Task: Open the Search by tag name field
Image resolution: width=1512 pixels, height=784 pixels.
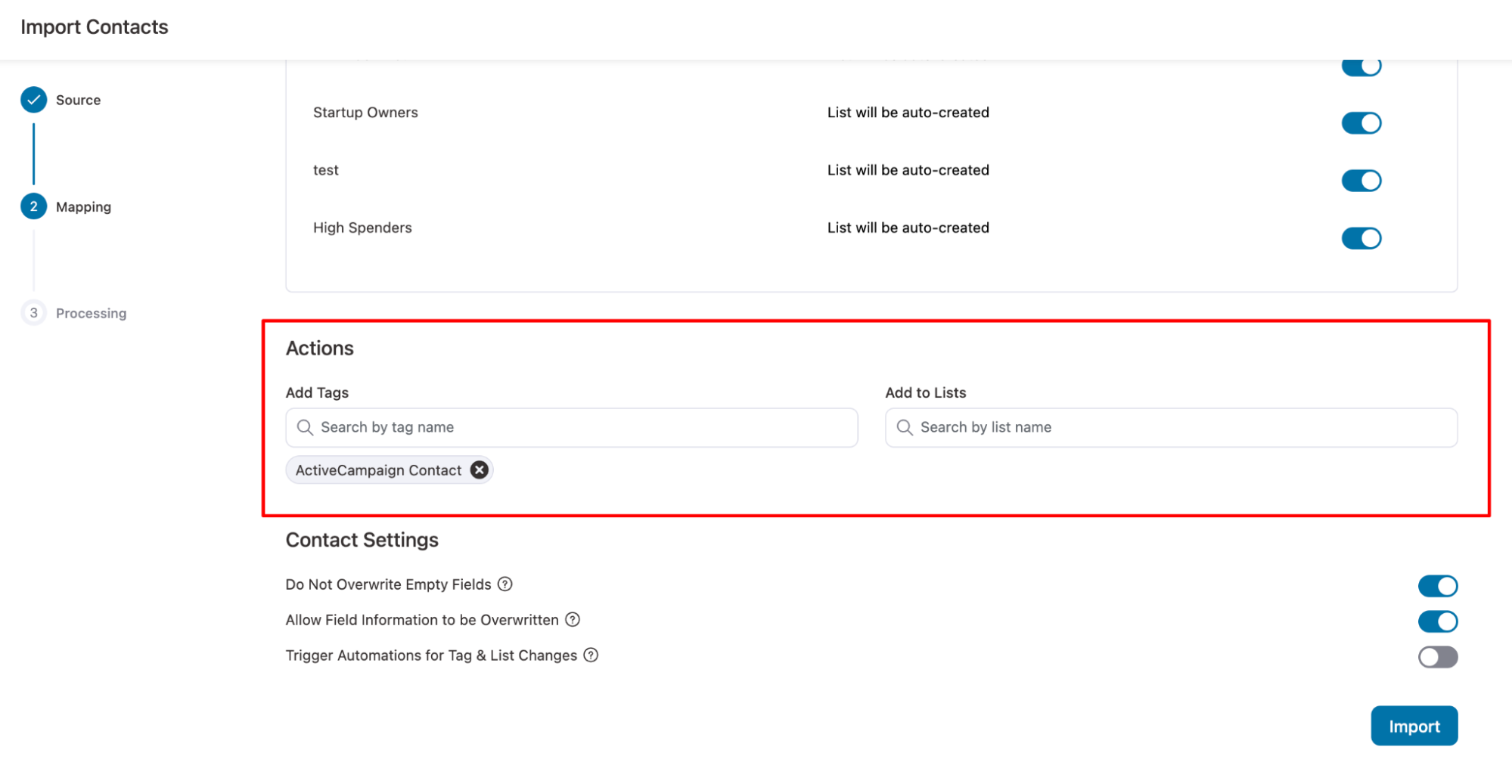Action: pyautogui.click(x=582, y=428)
